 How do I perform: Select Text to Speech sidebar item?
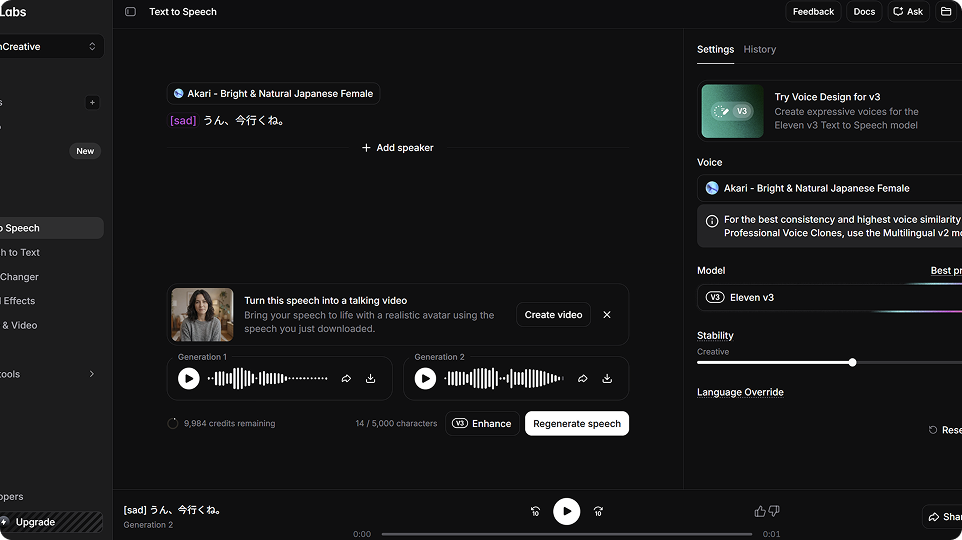pos(52,228)
